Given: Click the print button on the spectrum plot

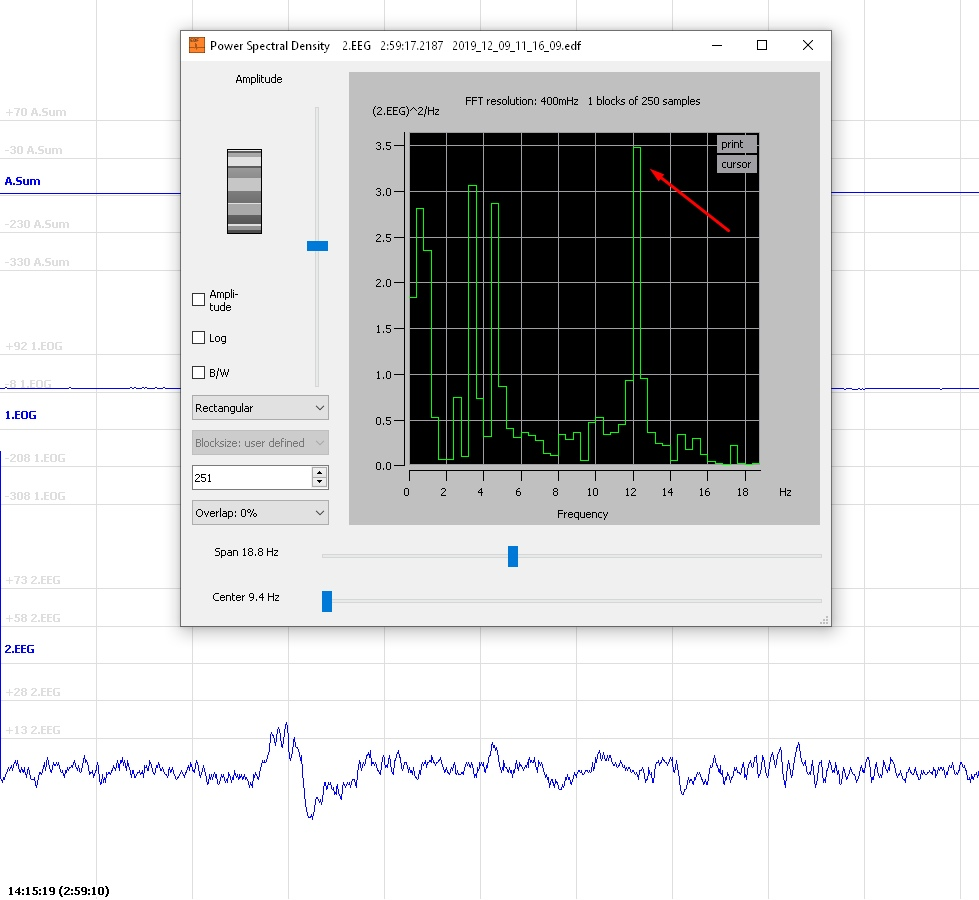Looking at the screenshot, I should [737, 144].
